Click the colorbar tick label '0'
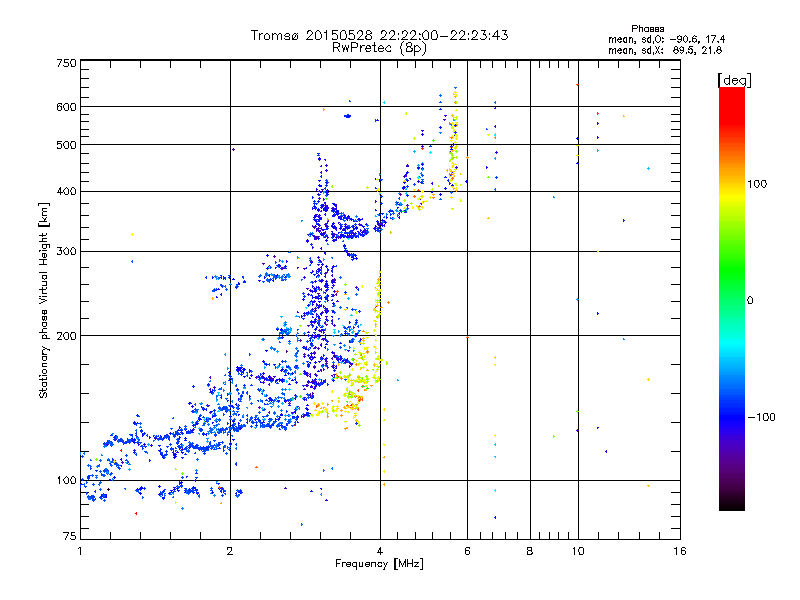This screenshot has height=600, width=800. coord(750,300)
